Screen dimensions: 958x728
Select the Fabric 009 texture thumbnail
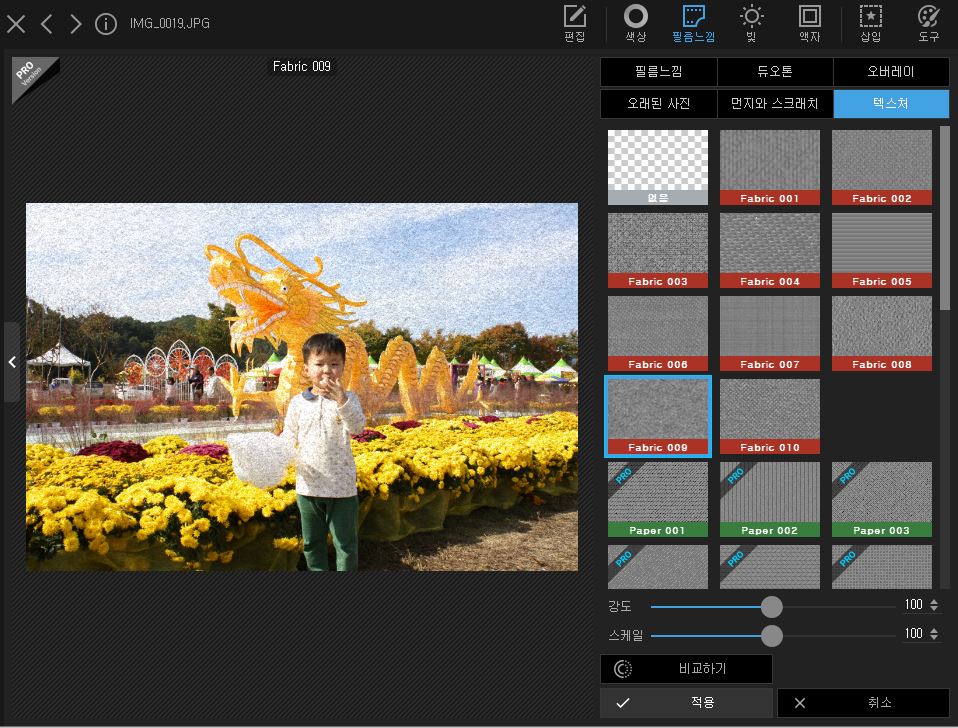(658, 416)
